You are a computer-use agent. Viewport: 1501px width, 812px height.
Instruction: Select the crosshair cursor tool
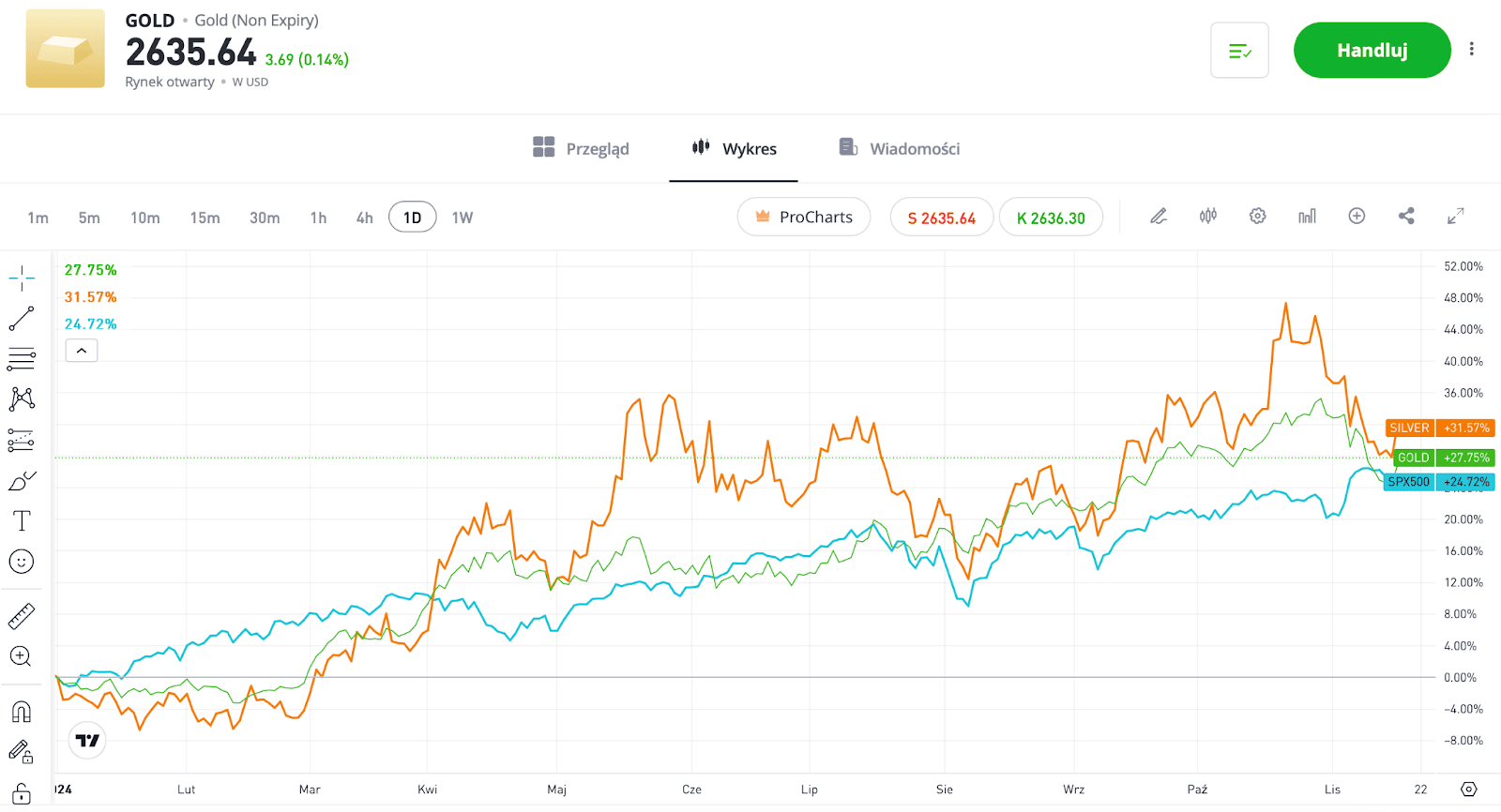(x=22, y=278)
